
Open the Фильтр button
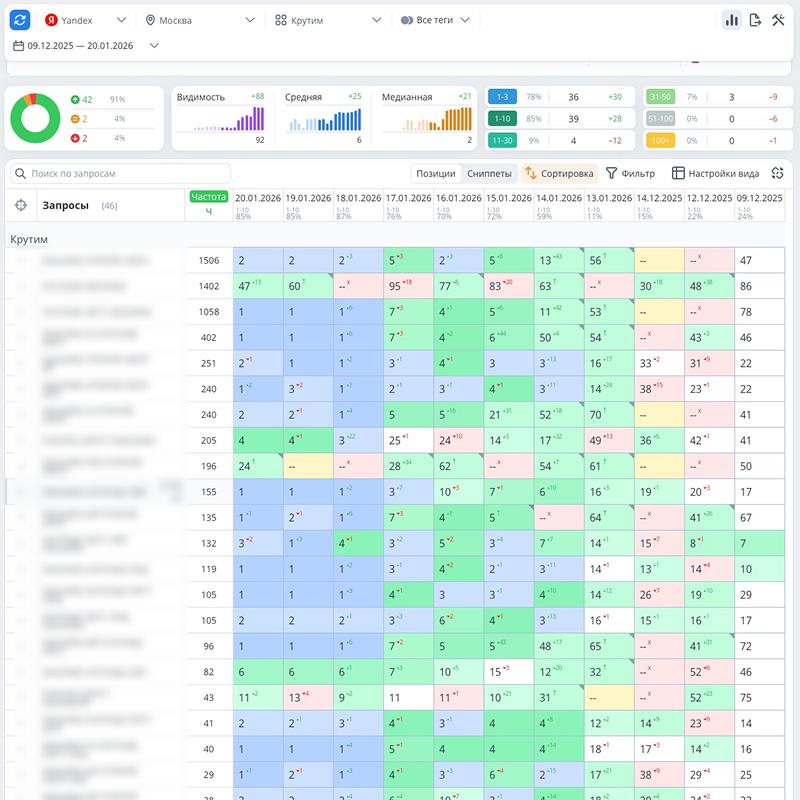pyautogui.click(x=631, y=173)
